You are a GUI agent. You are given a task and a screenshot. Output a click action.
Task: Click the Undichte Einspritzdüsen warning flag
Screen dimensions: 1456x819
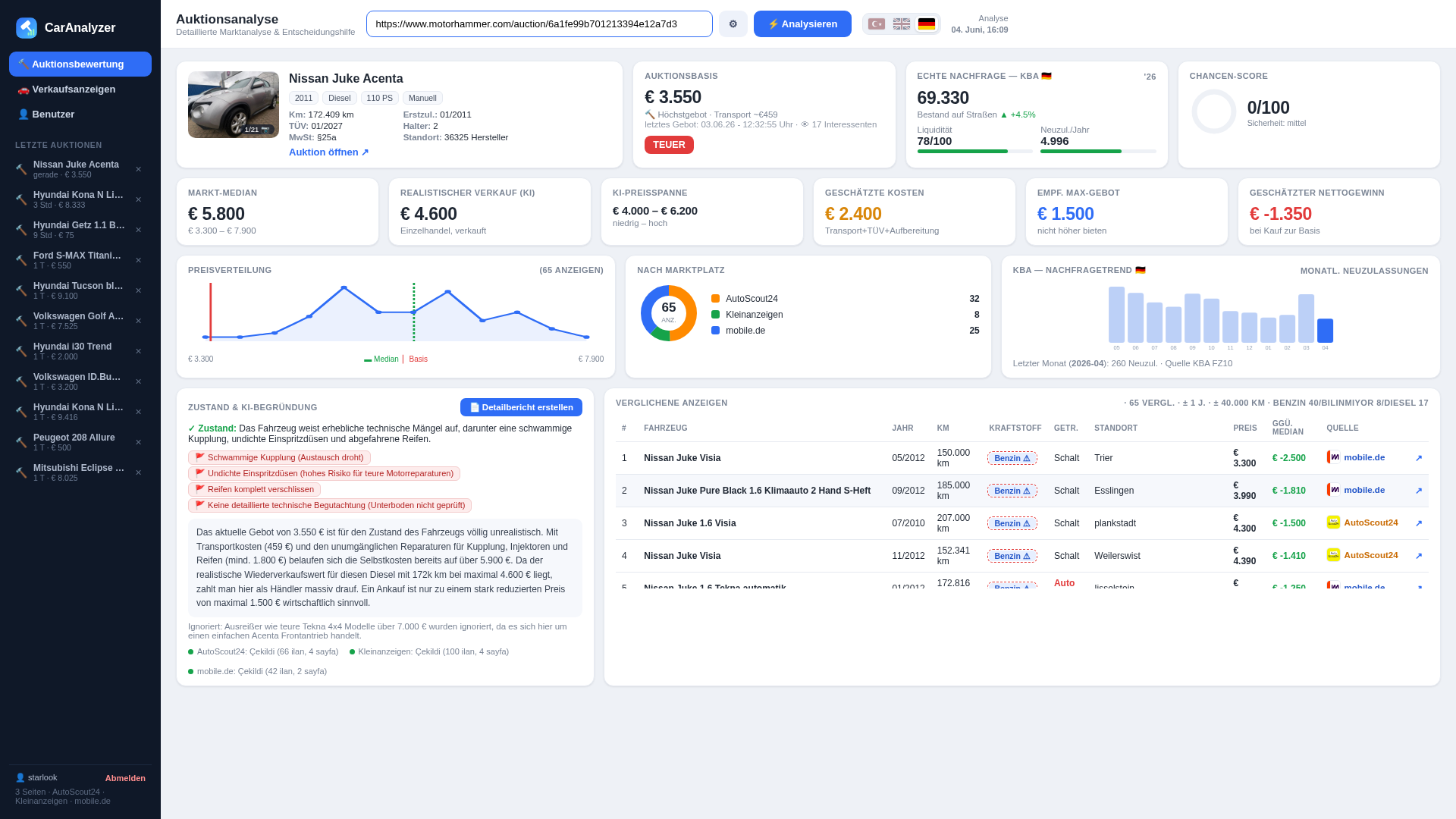[x=324, y=474]
